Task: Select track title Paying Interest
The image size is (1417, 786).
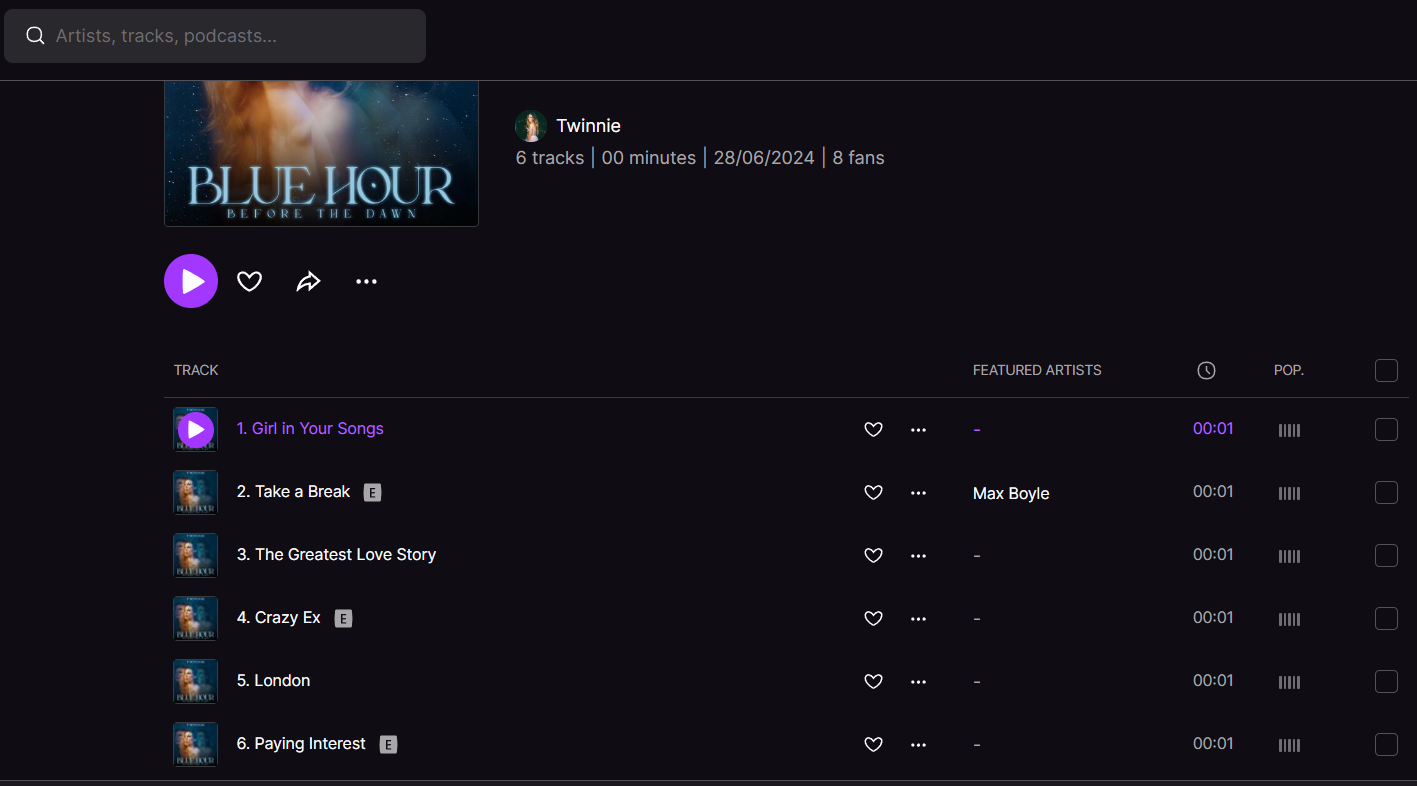Action: [x=301, y=743]
